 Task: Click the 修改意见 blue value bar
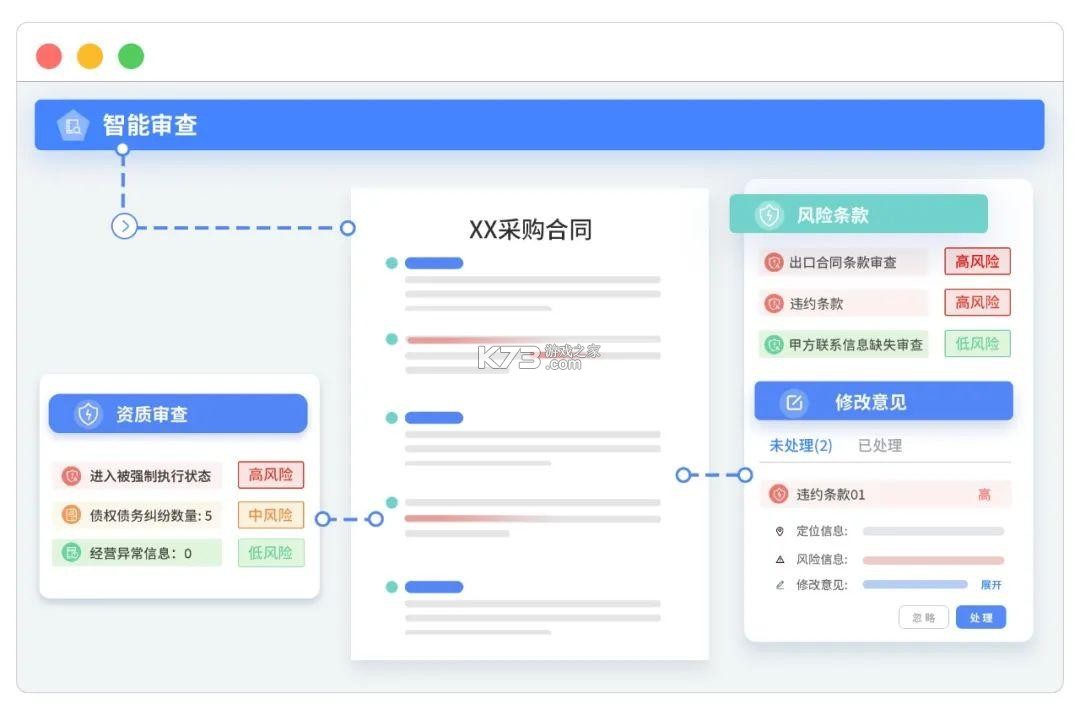pyautogui.click(x=915, y=584)
